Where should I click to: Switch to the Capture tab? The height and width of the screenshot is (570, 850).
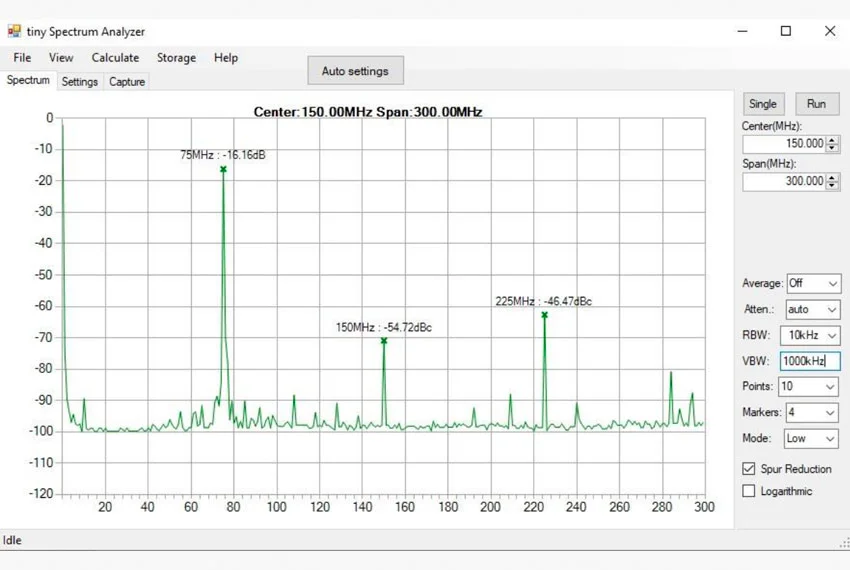coord(127,82)
